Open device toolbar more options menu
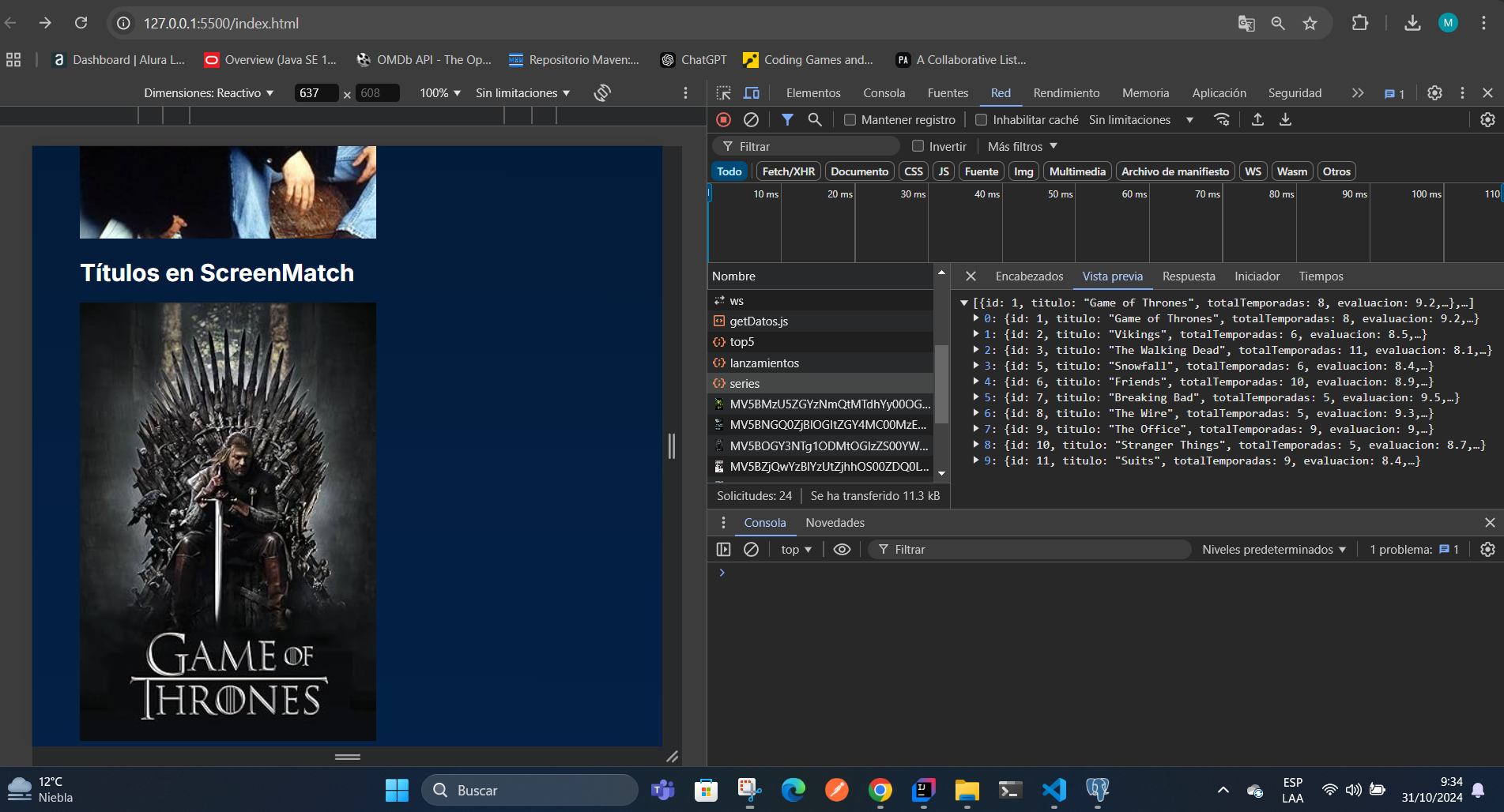This screenshot has height=812, width=1504. coord(685,92)
